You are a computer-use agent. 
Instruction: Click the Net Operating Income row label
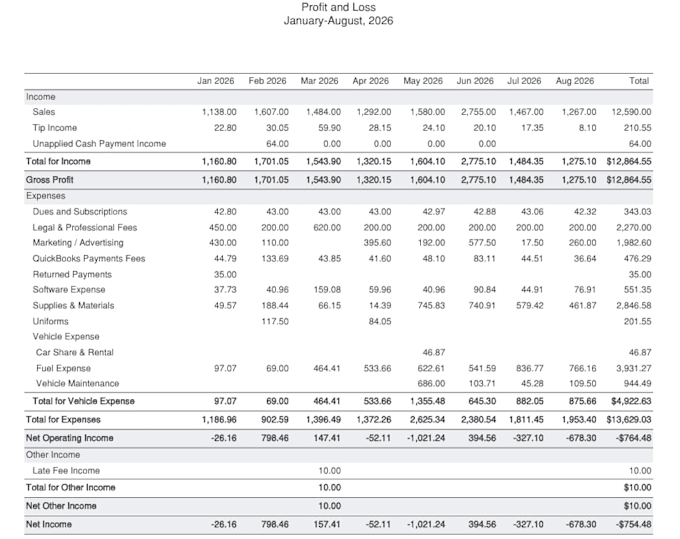69,438
